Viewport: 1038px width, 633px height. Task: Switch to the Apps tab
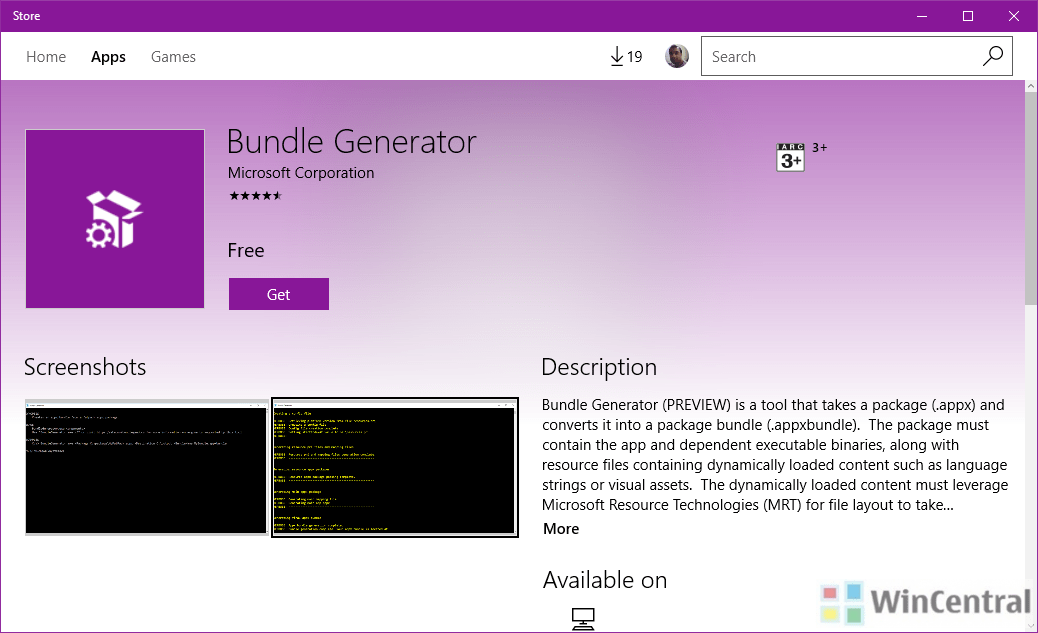[x=108, y=56]
